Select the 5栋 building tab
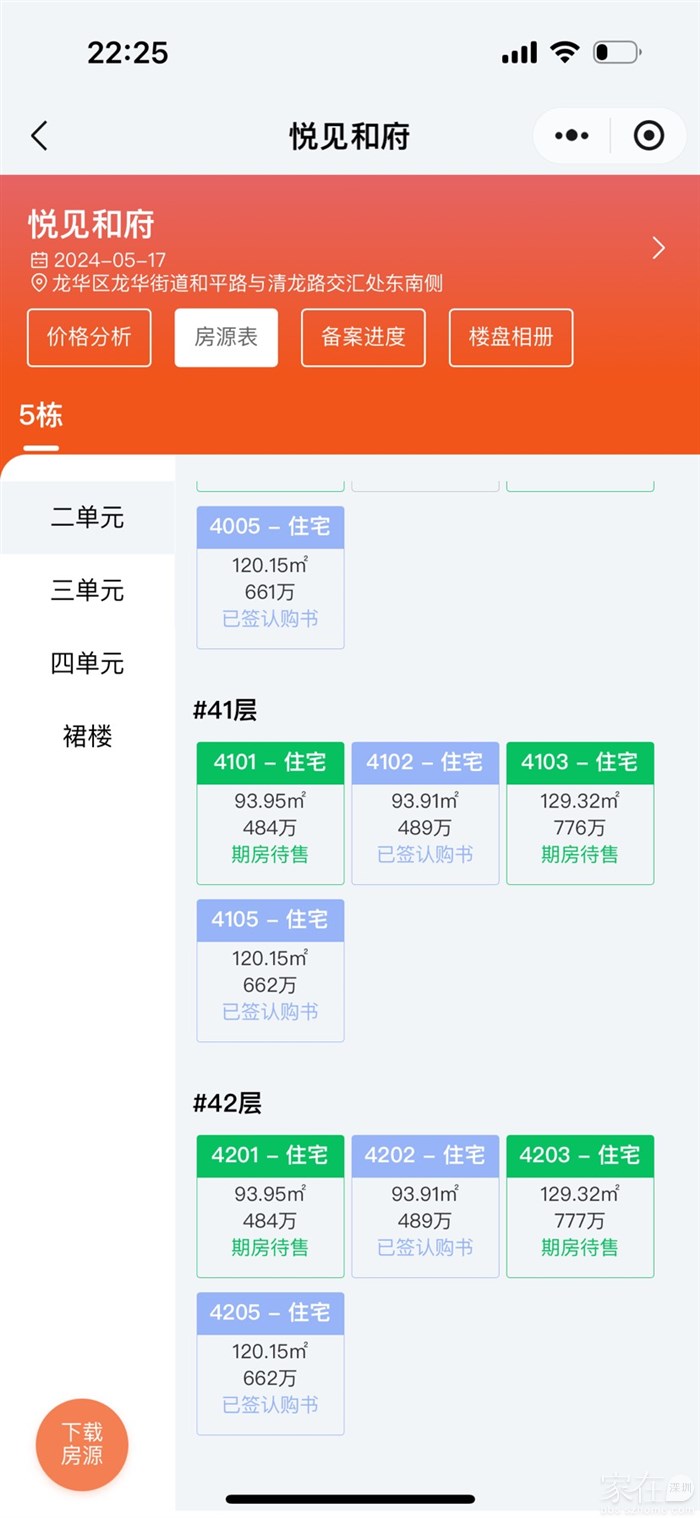This screenshot has height=1518, width=700. point(41,416)
